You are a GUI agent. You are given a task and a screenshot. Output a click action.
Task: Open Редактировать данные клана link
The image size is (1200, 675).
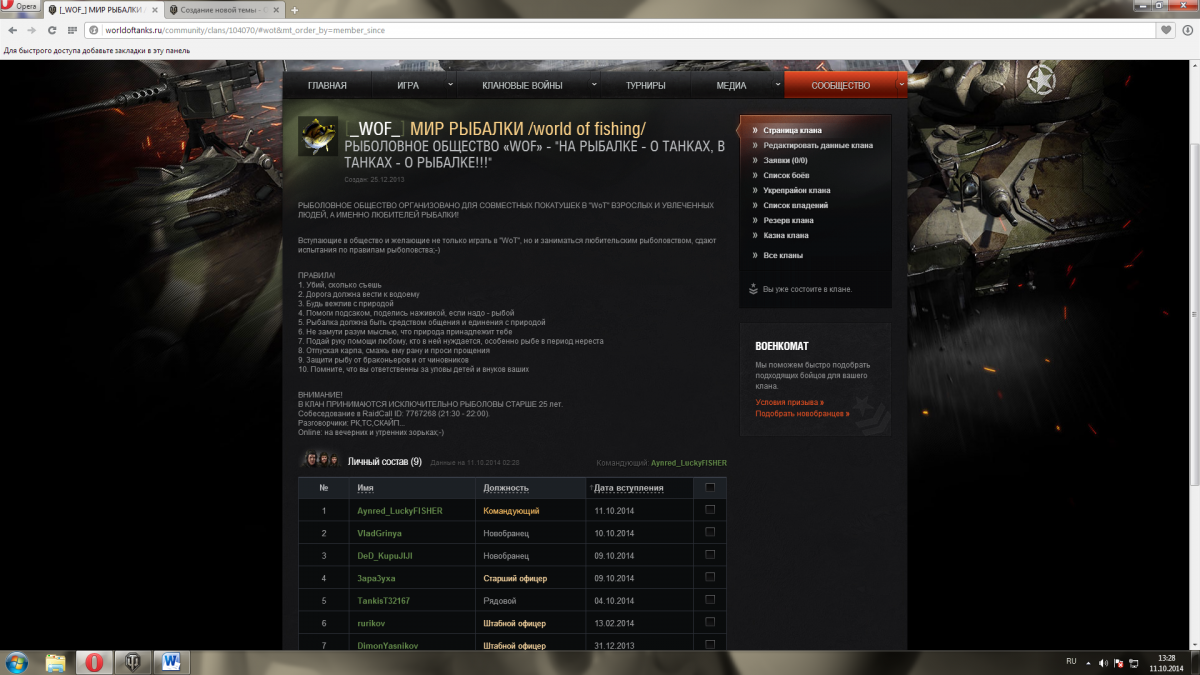pyautogui.click(x=817, y=145)
